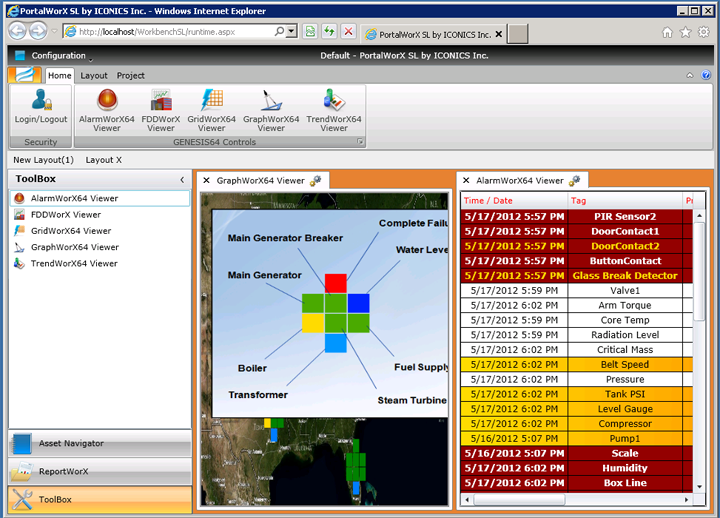The width and height of the screenshot is (720, 518).
Task: Switch to the Layout ribbon tab
Action: click(94, 75)
